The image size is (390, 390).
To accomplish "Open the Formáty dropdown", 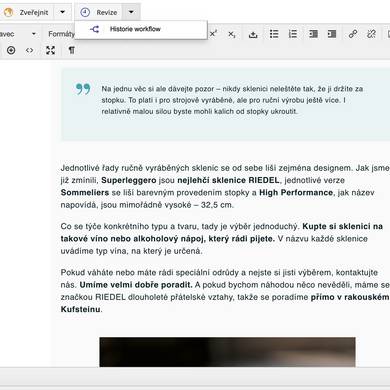I will (61, 34).
